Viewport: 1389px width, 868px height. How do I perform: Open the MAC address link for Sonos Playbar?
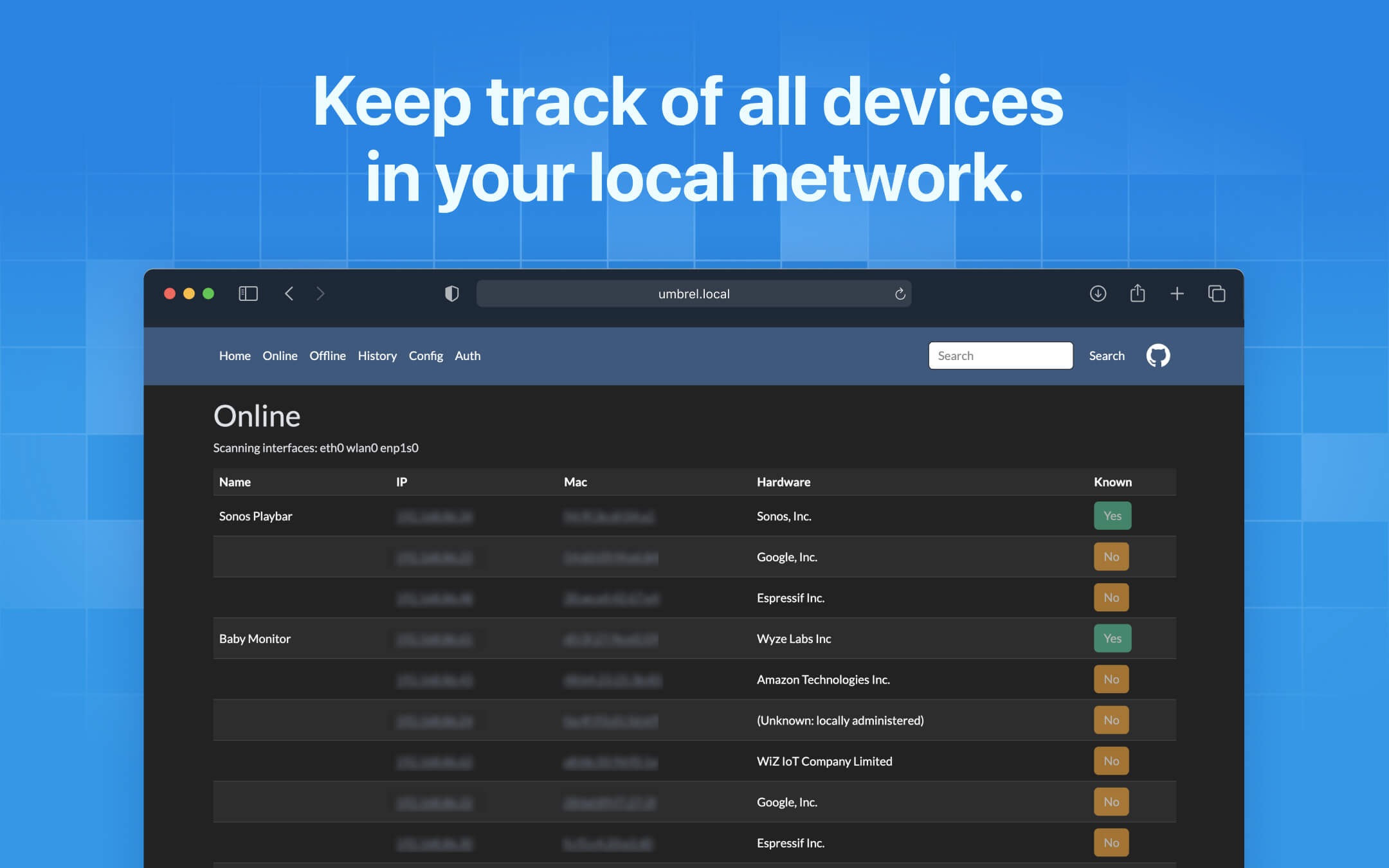point(610,516)
